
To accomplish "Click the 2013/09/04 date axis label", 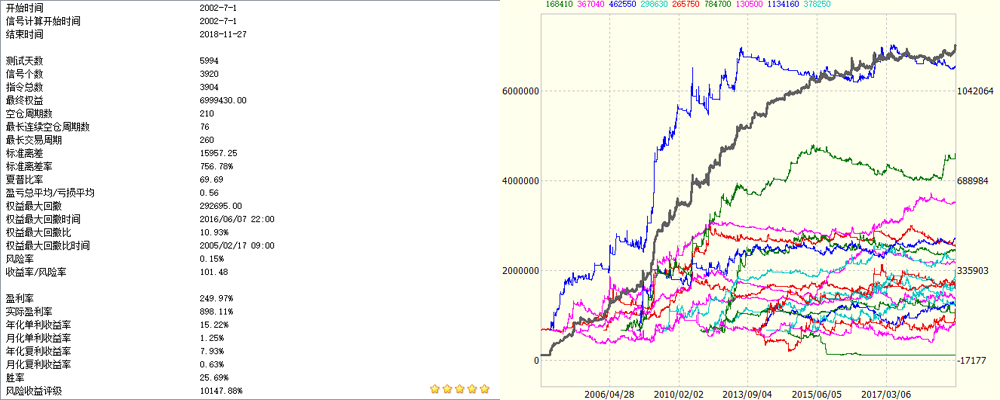I will (747, 394).
